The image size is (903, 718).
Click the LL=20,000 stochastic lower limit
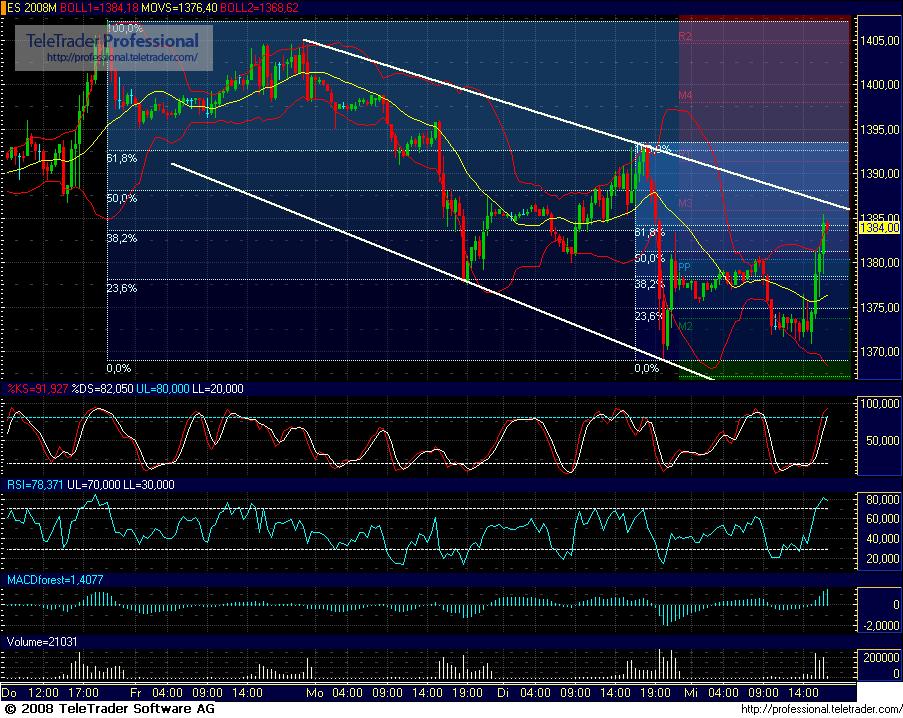[218, 389]
